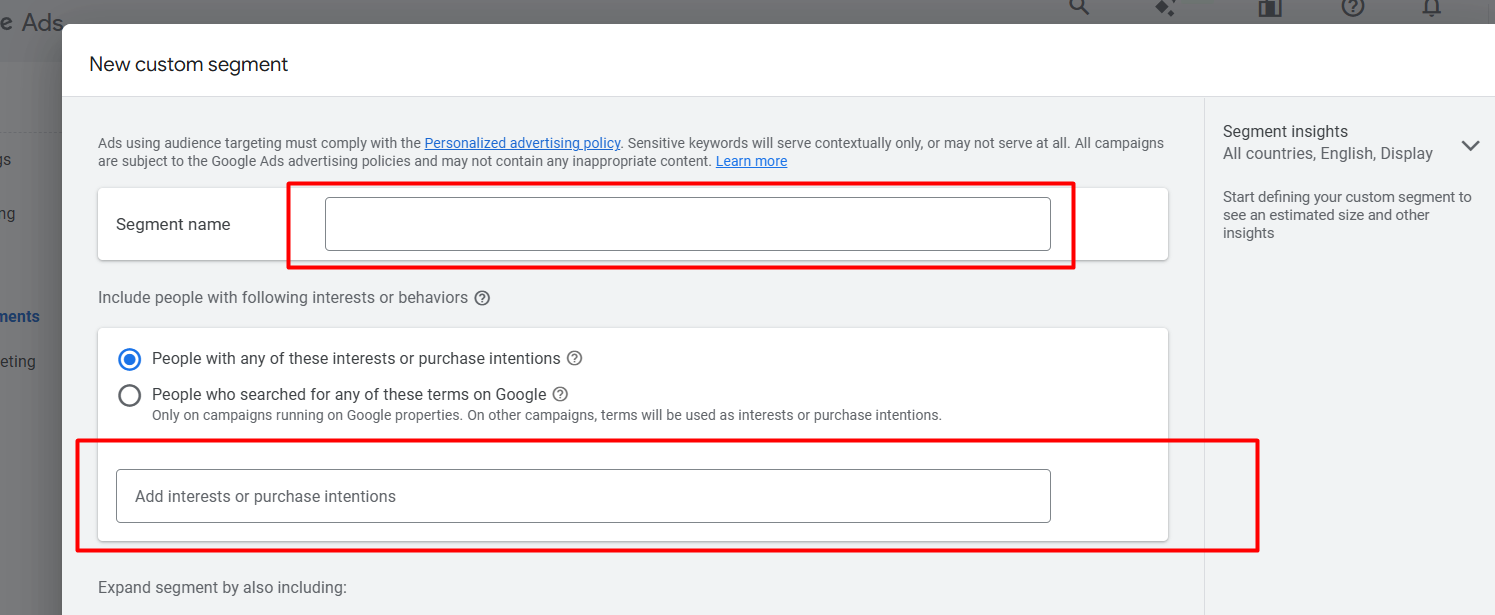Viewport: 1495px width, 615px height.
Task: Click the Segment name text field
Action: click(x=687, y=224)
